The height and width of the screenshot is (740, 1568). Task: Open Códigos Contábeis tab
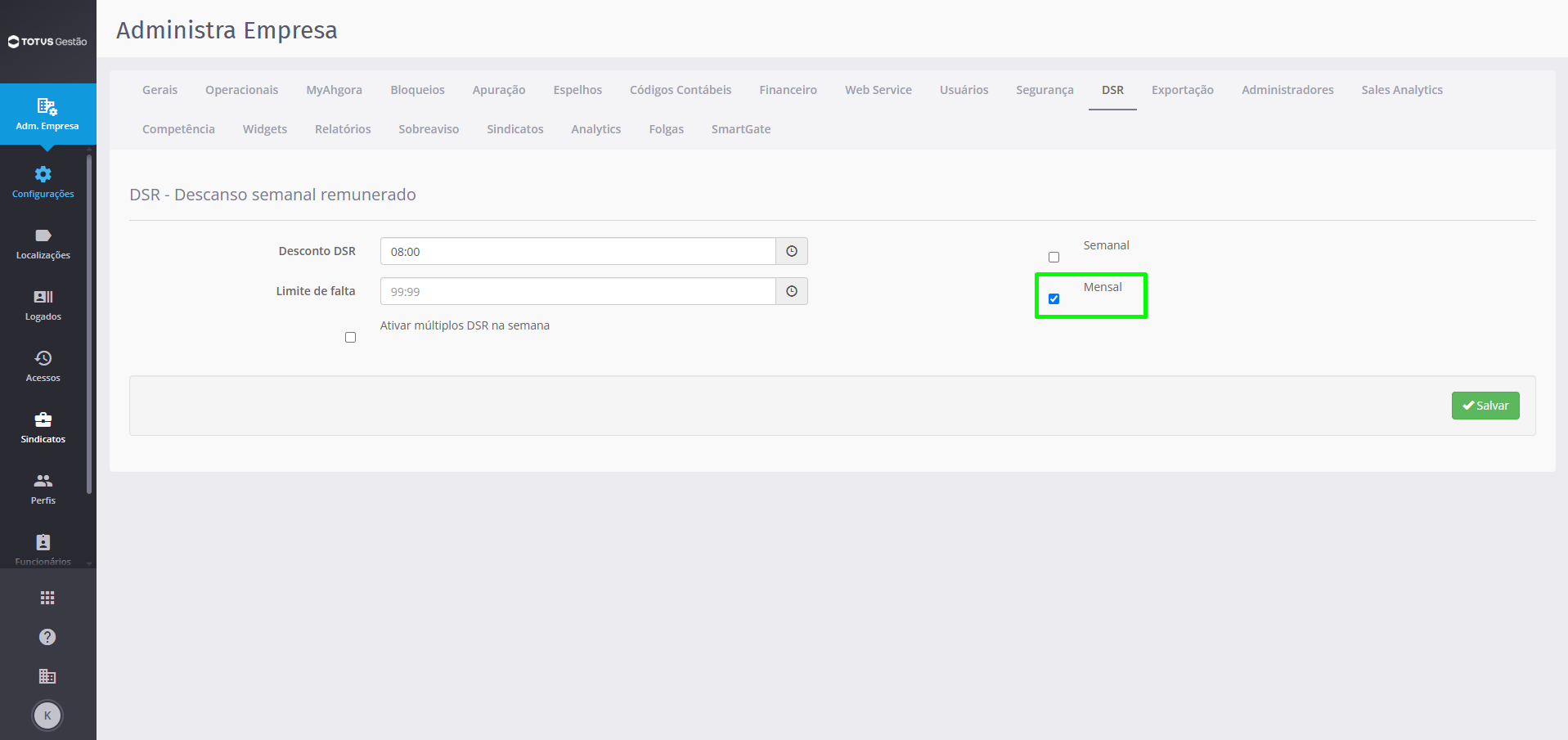pos(681,90)
